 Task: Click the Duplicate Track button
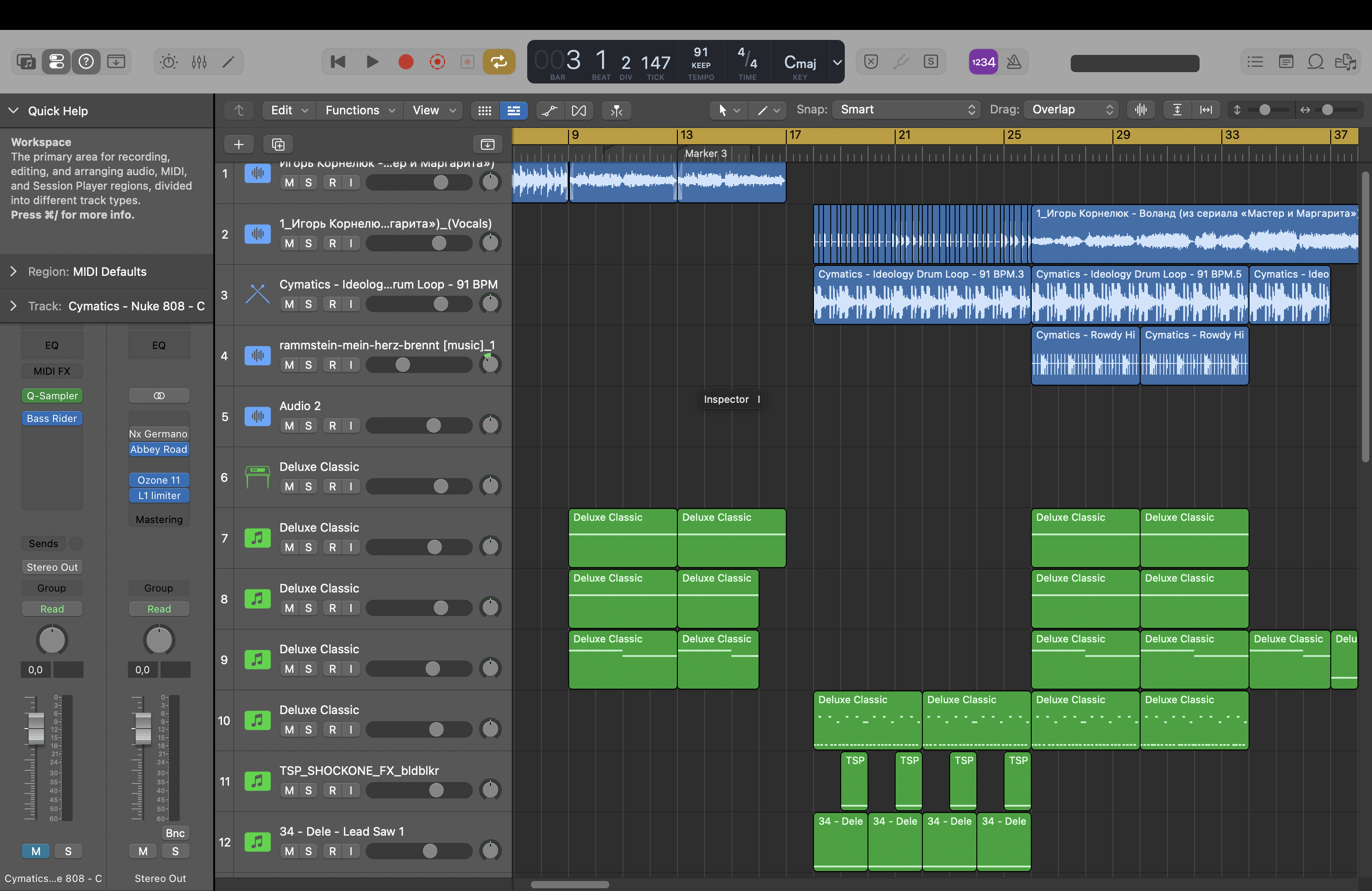point(278,144)
